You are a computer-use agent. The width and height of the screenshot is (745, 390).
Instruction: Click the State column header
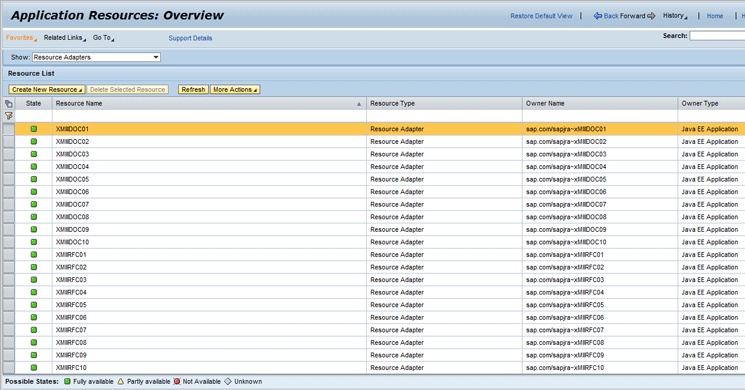pyautogui.click(x=33, y=104)
